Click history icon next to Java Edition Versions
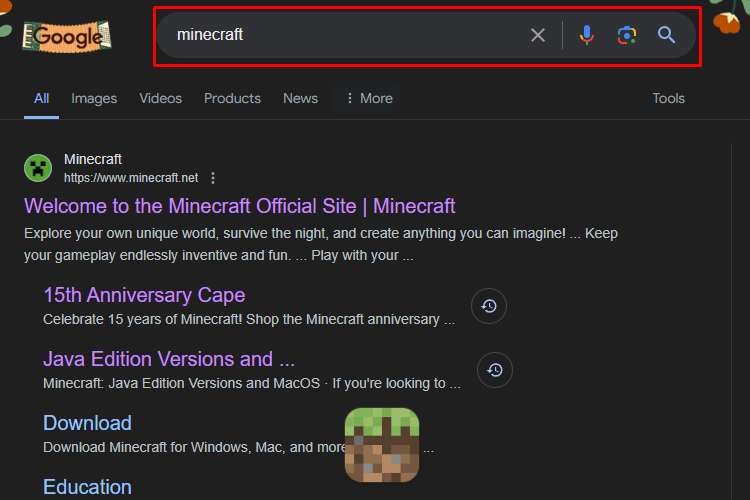Screen dimensions: 750x500 click(x=495, y=370)
